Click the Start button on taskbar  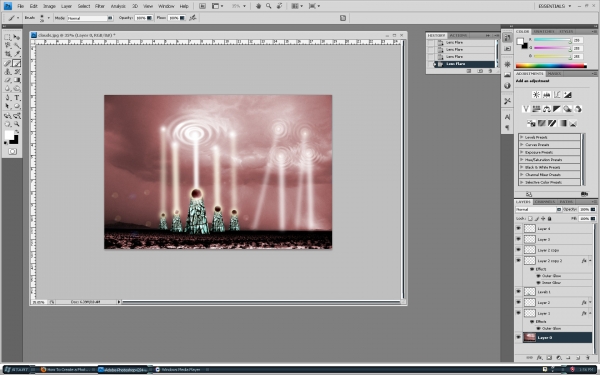click(17, 370)
